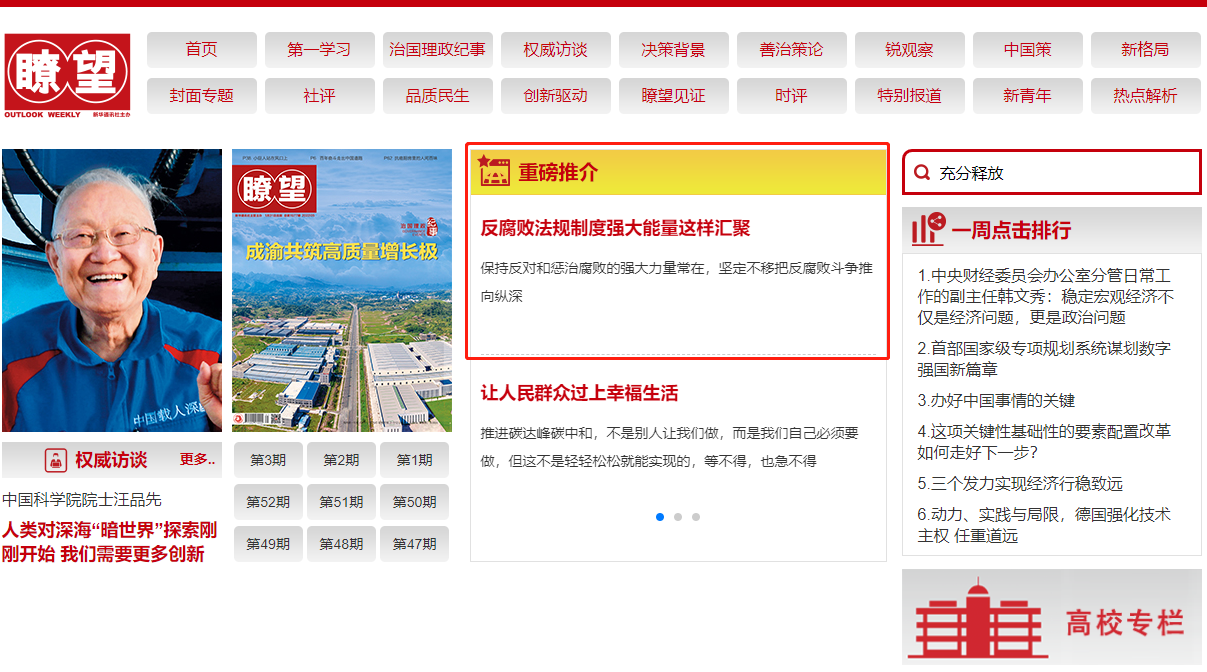Click the 重磅推介 star calendar icon

(493, 171)
